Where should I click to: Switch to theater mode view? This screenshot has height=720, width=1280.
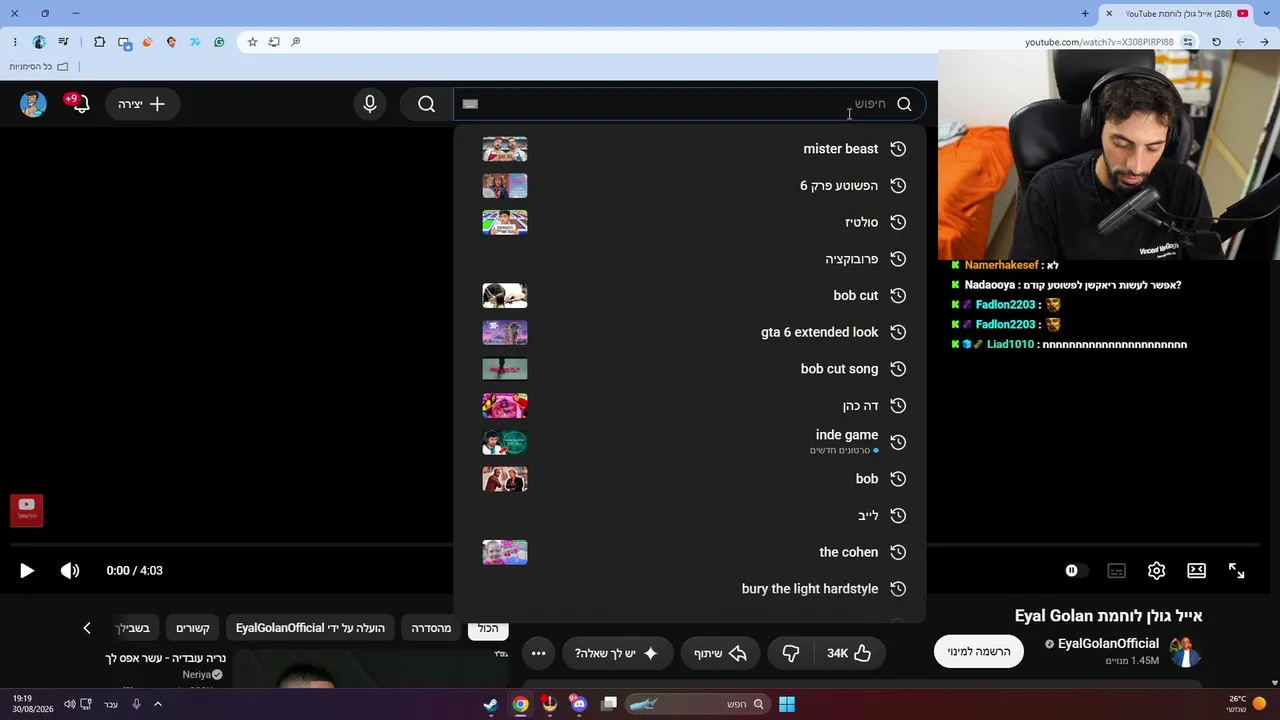[x=1197, y=571]
